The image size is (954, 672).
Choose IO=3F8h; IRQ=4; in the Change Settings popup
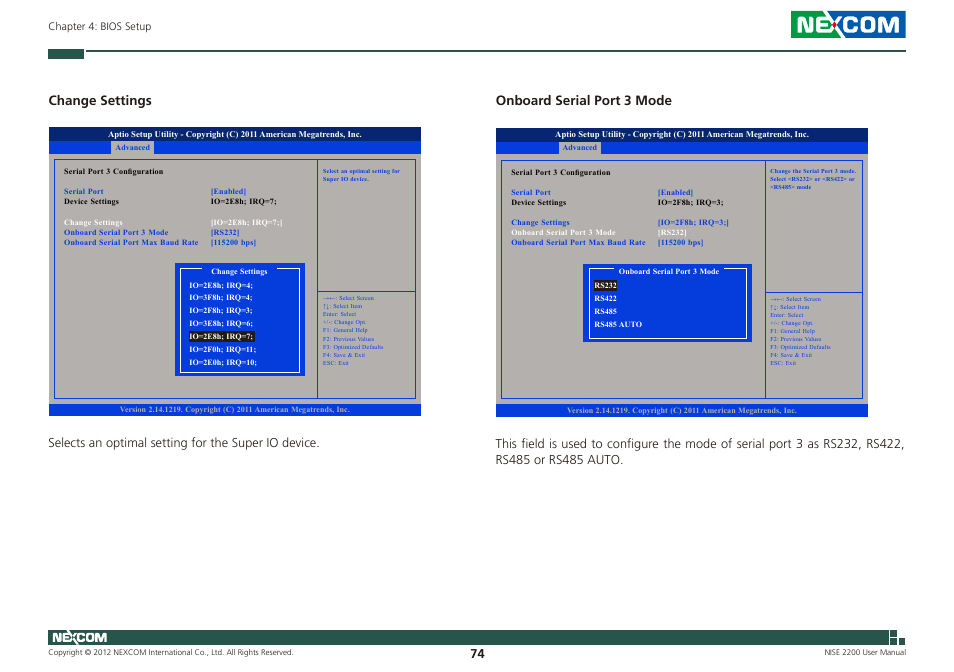220,297
